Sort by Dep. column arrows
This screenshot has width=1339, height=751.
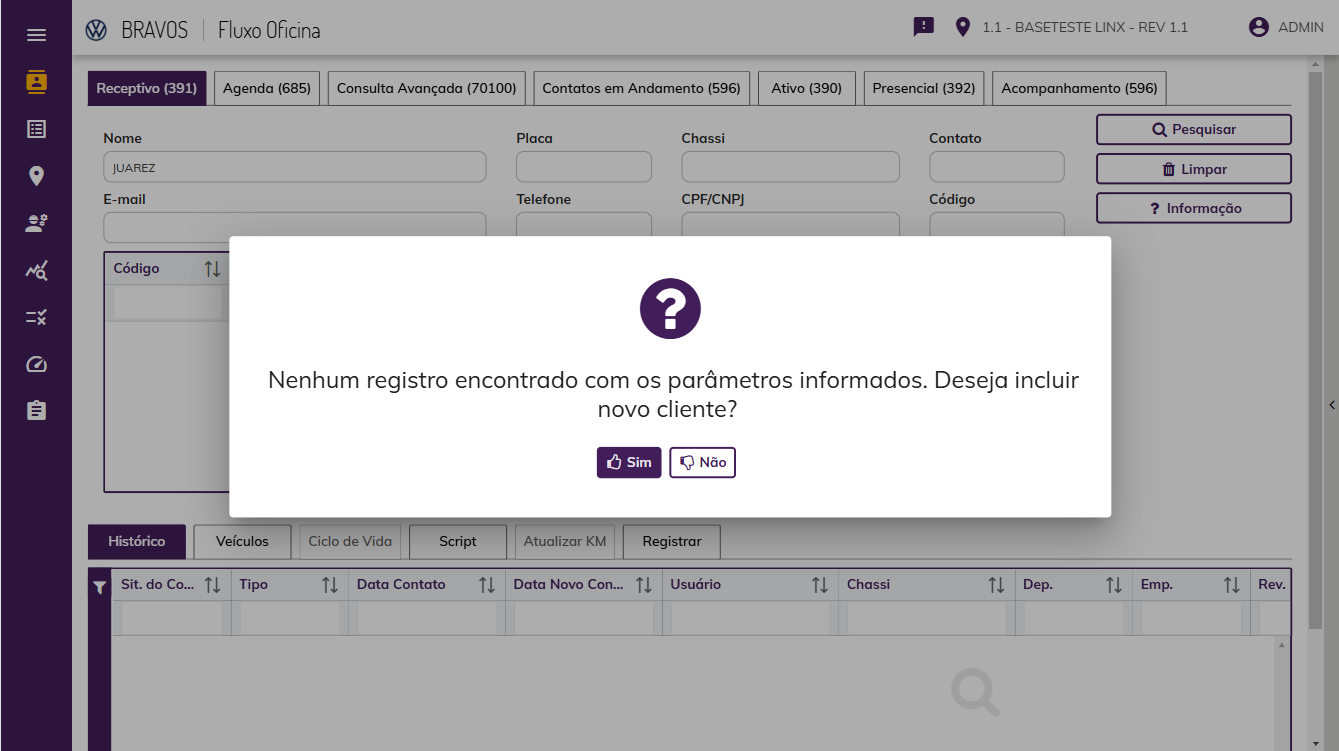coord(1114,585)
